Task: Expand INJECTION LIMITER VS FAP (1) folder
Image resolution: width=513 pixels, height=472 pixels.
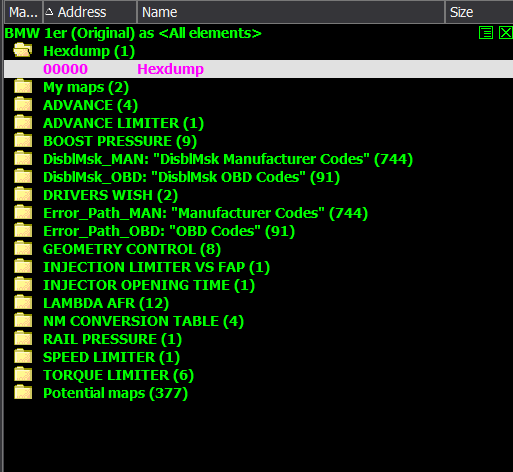Action: [x=156, y=267]
